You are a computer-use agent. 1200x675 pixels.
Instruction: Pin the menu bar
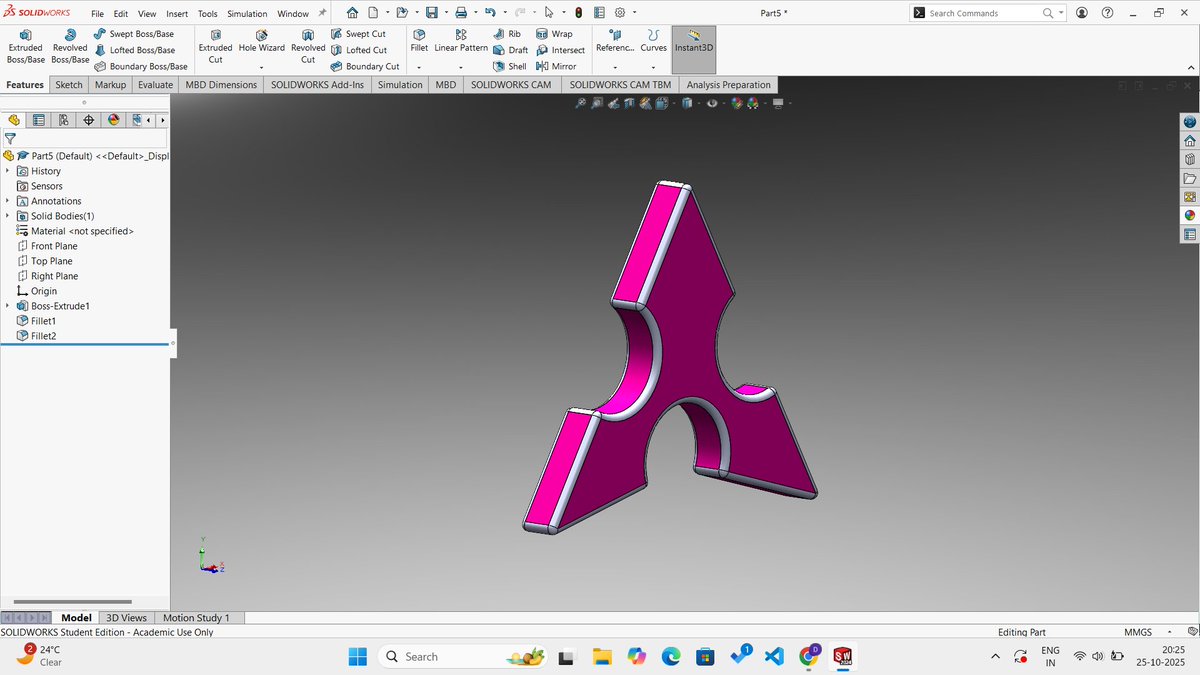322,13
